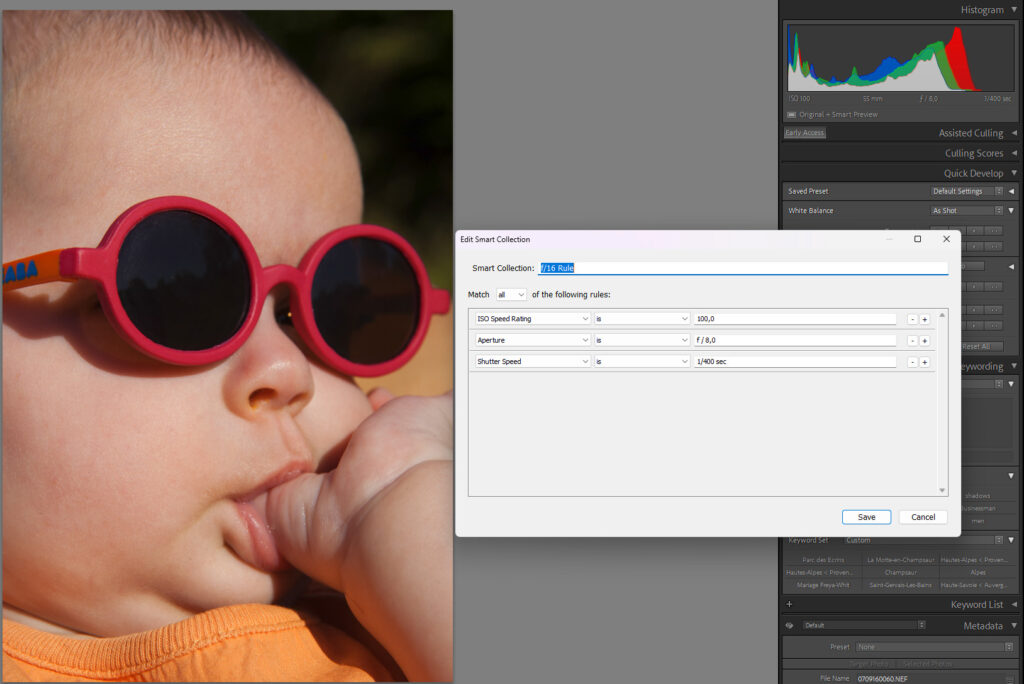The height and width of the screenshot is (684, 1024).
Task: Open the Shutter Speed criteria dropdown
Action: [x=532, y=362]
